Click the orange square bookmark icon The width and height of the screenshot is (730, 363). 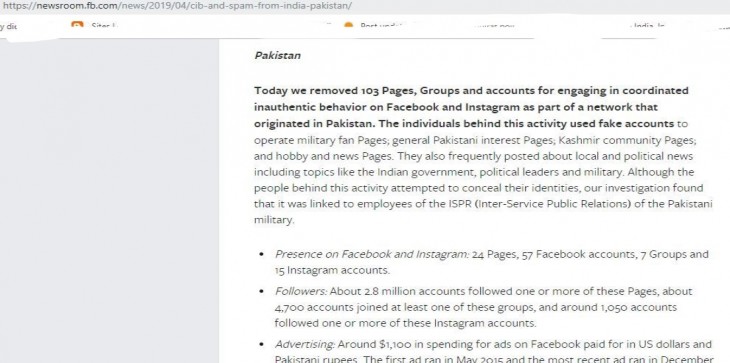pos(77,24)
